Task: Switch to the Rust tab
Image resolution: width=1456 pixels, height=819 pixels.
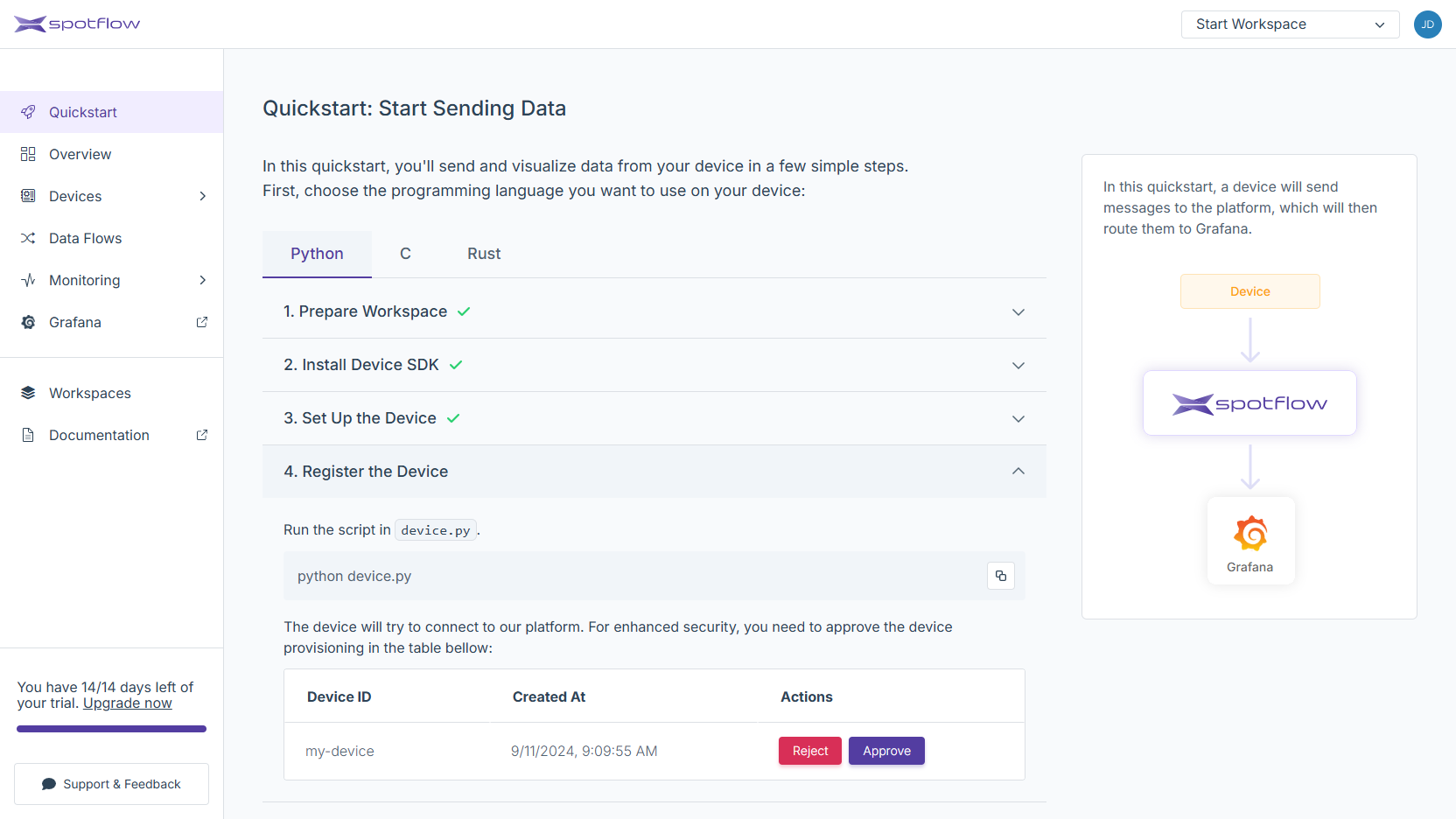Action: point(484,254)
